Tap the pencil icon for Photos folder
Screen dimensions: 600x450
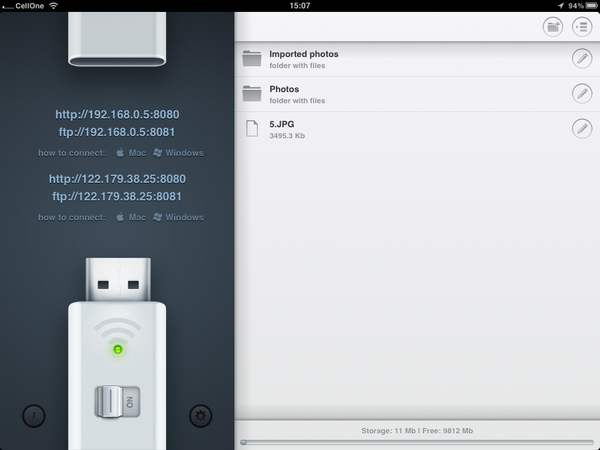[582, 93]
